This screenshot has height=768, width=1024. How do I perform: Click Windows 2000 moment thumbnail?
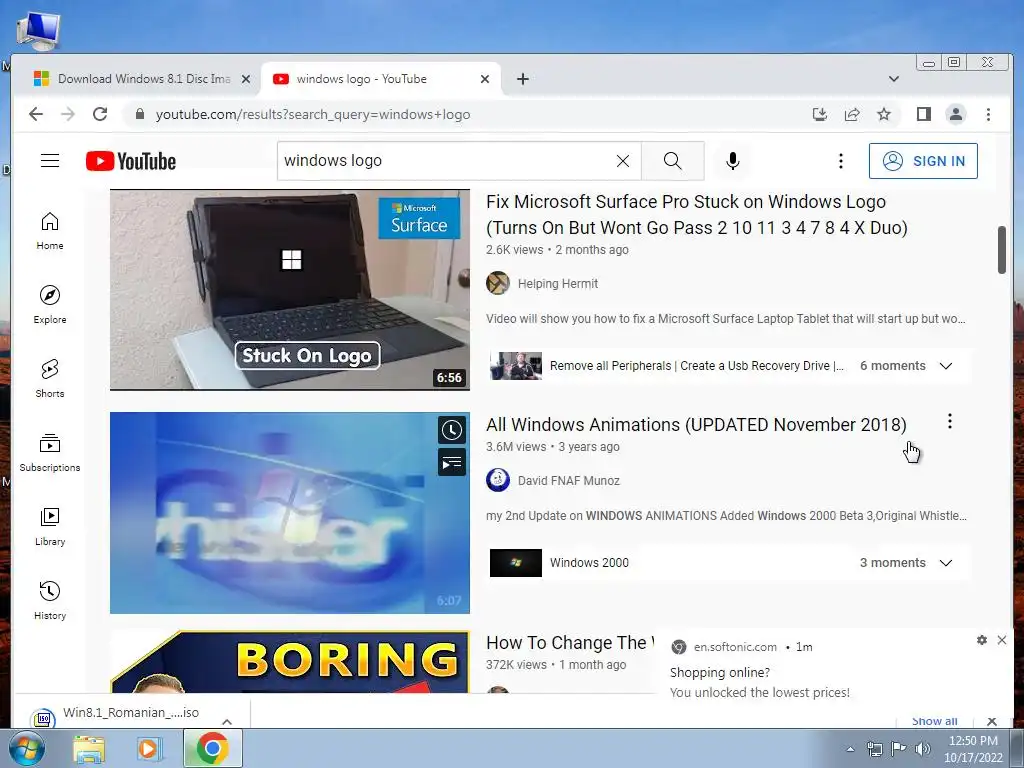click(516, 563)
